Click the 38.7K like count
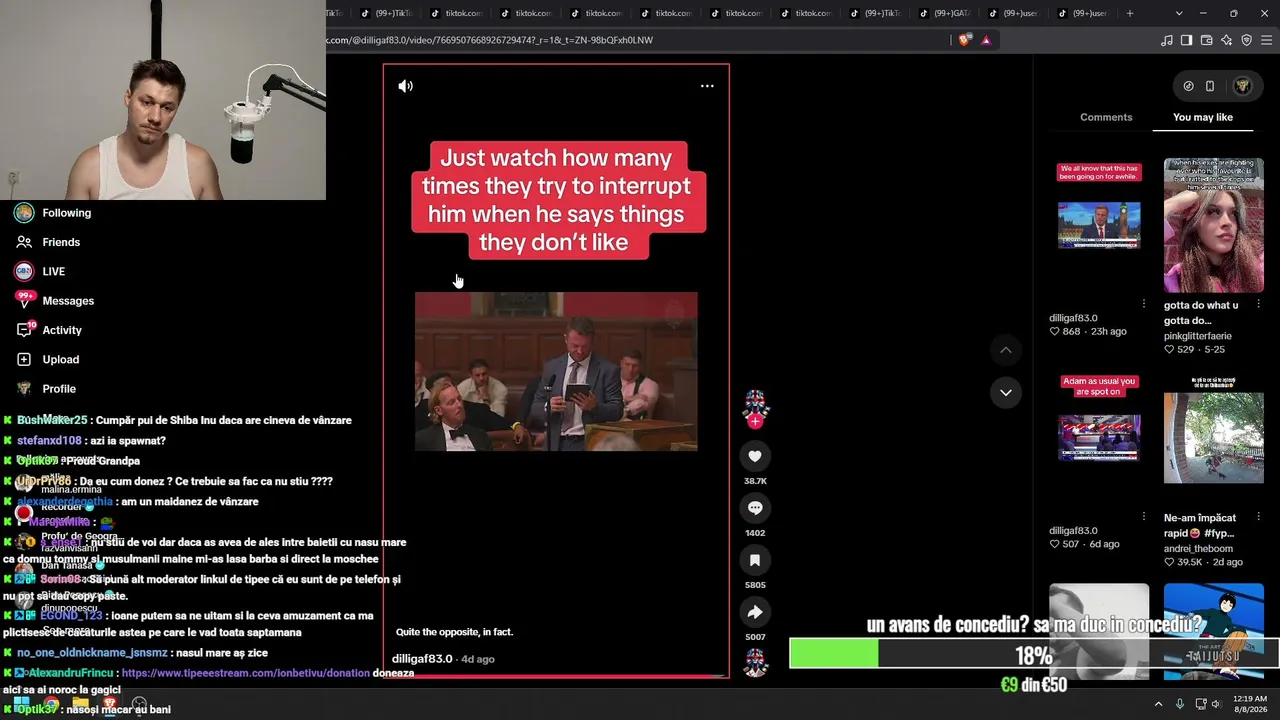1280x720 pixels. click(755, 481)
